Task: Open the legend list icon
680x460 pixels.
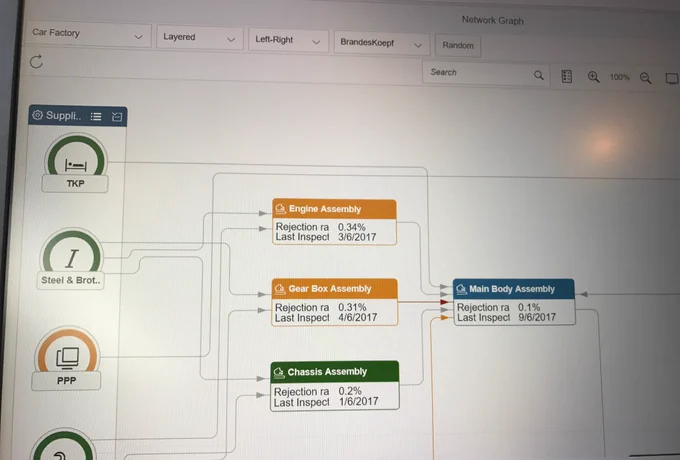Action: [x=566, y=76]
